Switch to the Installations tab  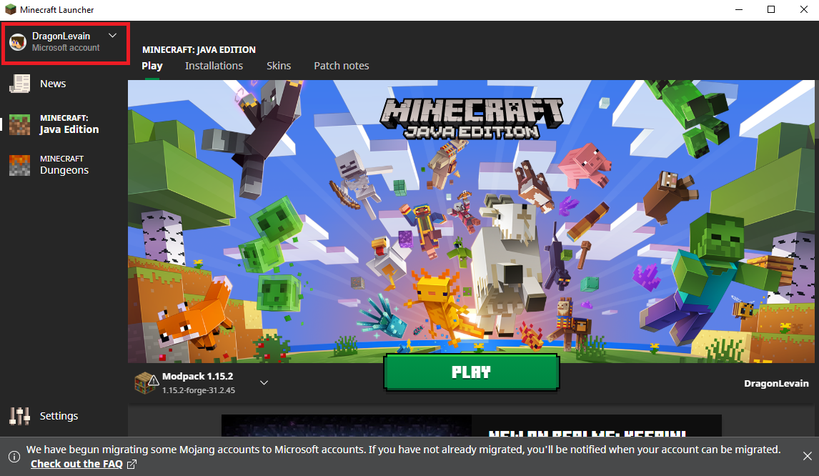pos(214,66)
